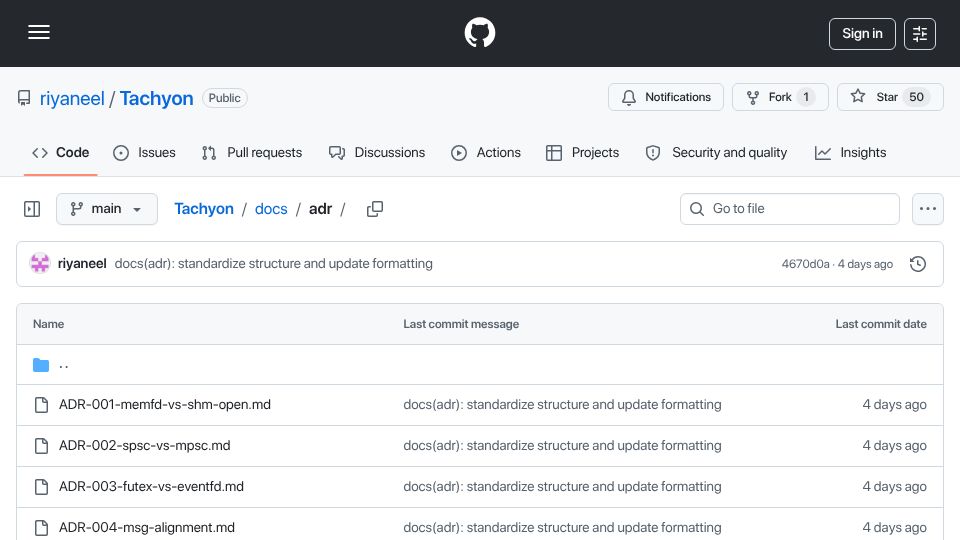Click the Fork count badge 1
This screenshot has height=540, width=960.
point(806,97)
